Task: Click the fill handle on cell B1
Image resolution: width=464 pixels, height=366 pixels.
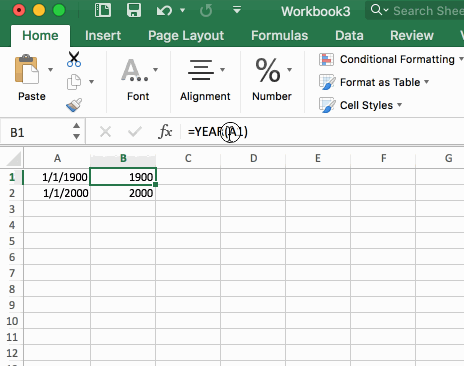Action: (x=155, y=184)
